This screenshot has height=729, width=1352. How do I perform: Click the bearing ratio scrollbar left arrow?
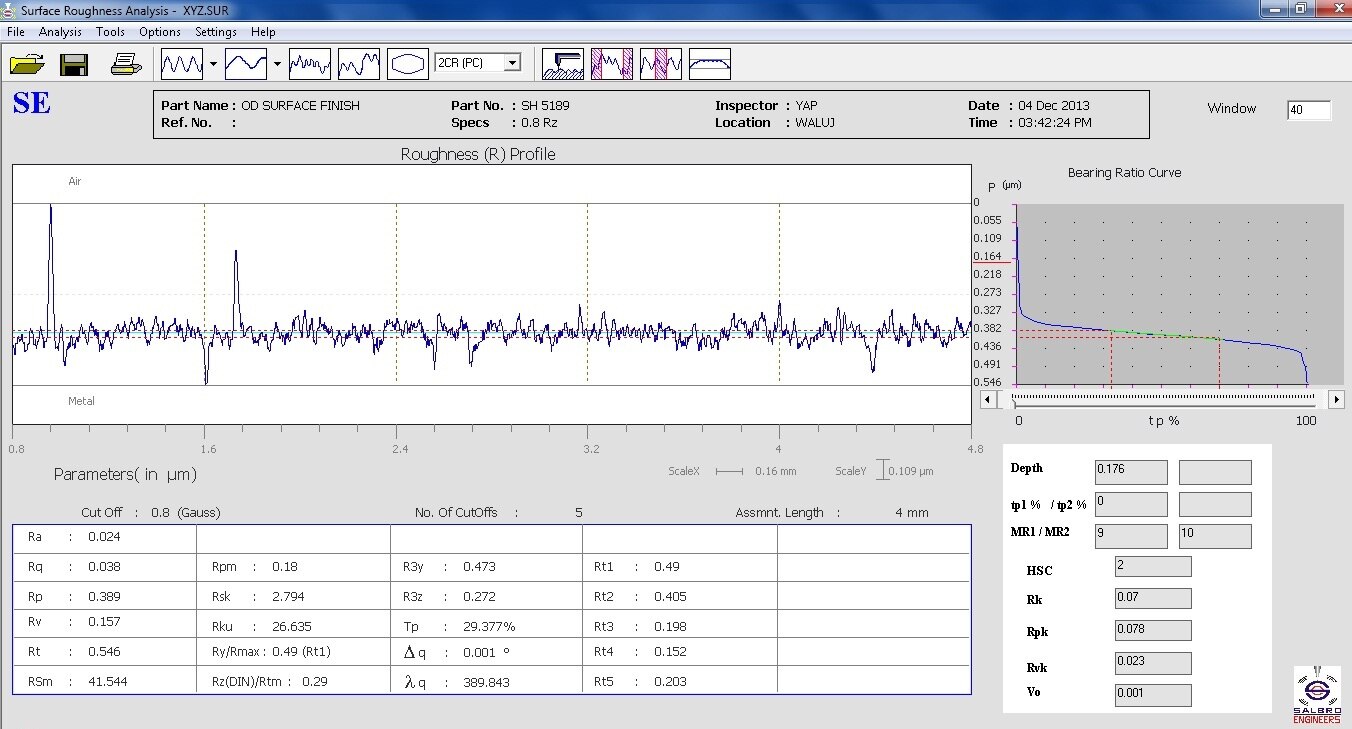pos(987,399)
